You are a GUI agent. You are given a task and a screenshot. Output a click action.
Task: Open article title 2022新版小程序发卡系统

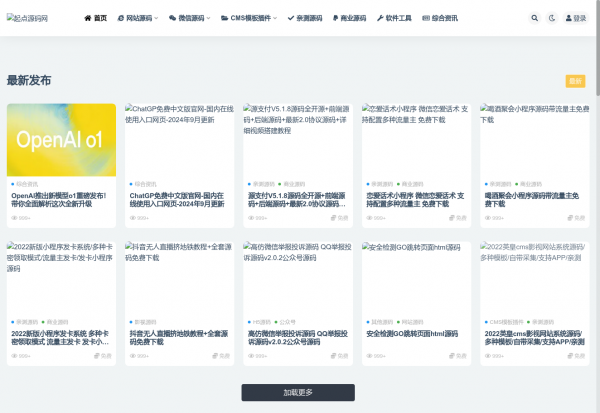tap(60, 338)
